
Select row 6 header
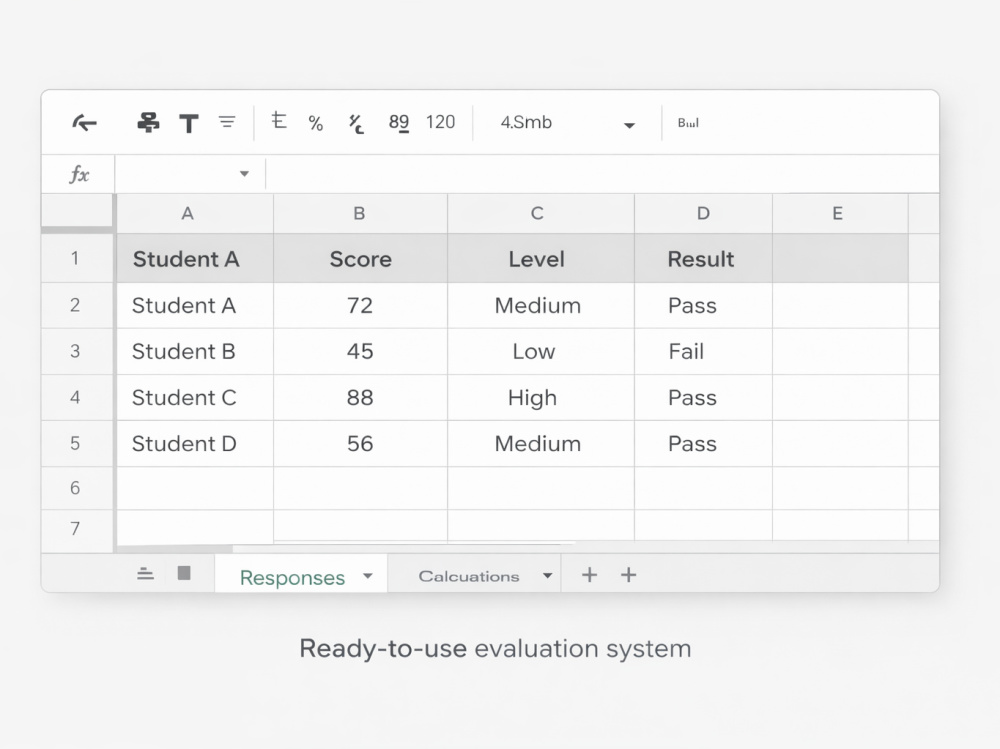coord(77,488)
